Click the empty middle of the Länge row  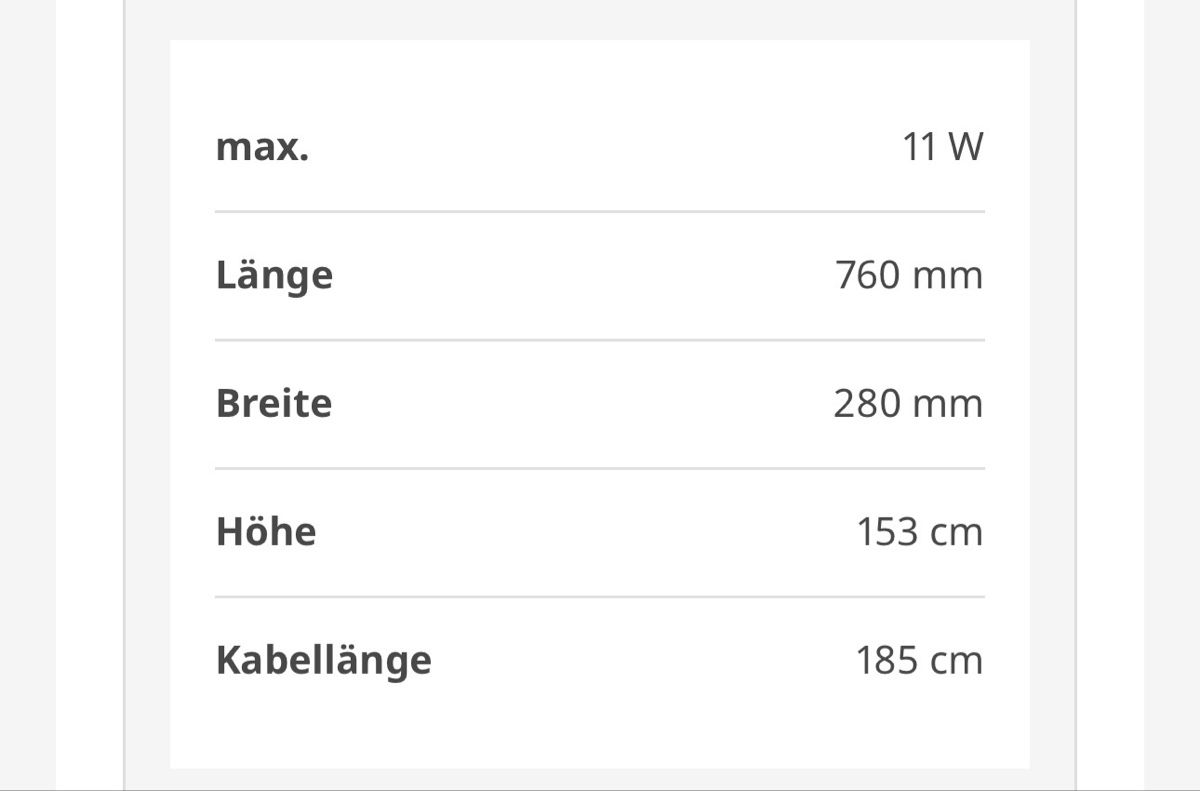click(x=584, y=276)
